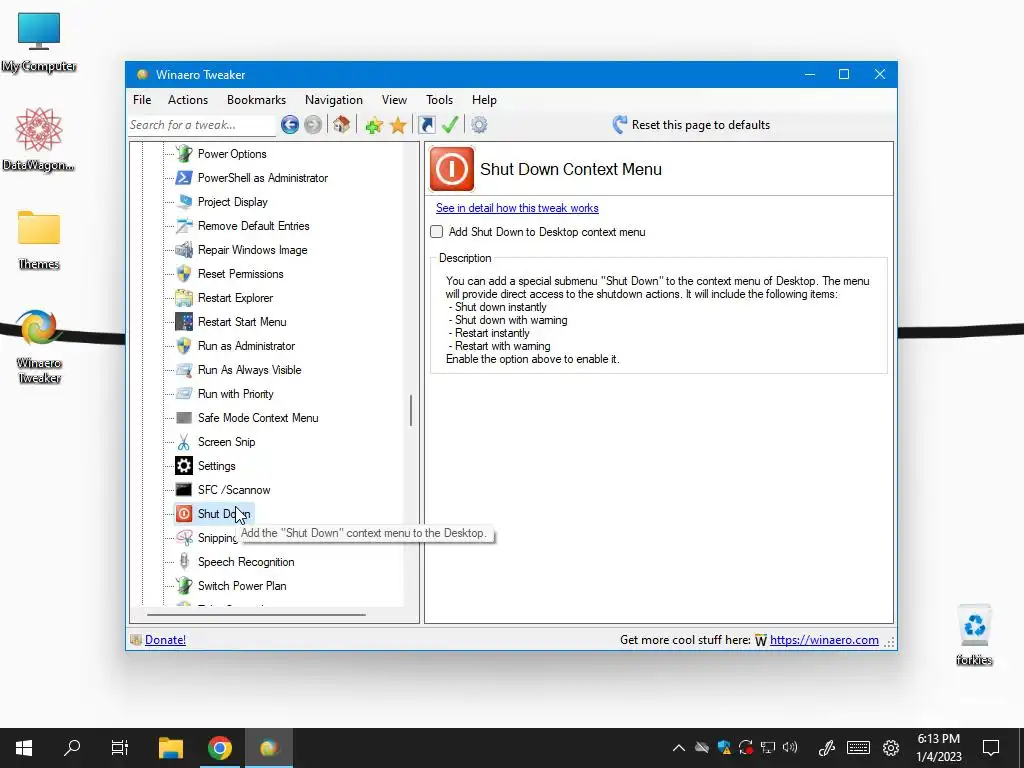
Task: Click the Settings gear tree icon
Action: 184,466
